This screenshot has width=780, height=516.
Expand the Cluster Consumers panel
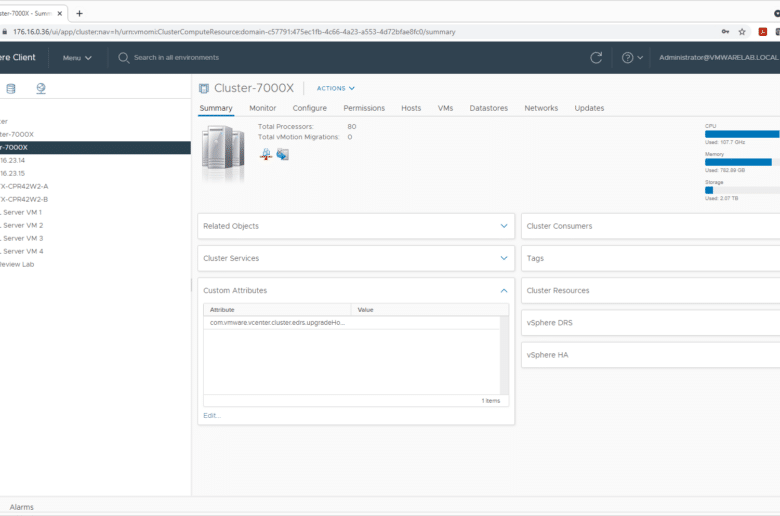click(x=651, y=226)
